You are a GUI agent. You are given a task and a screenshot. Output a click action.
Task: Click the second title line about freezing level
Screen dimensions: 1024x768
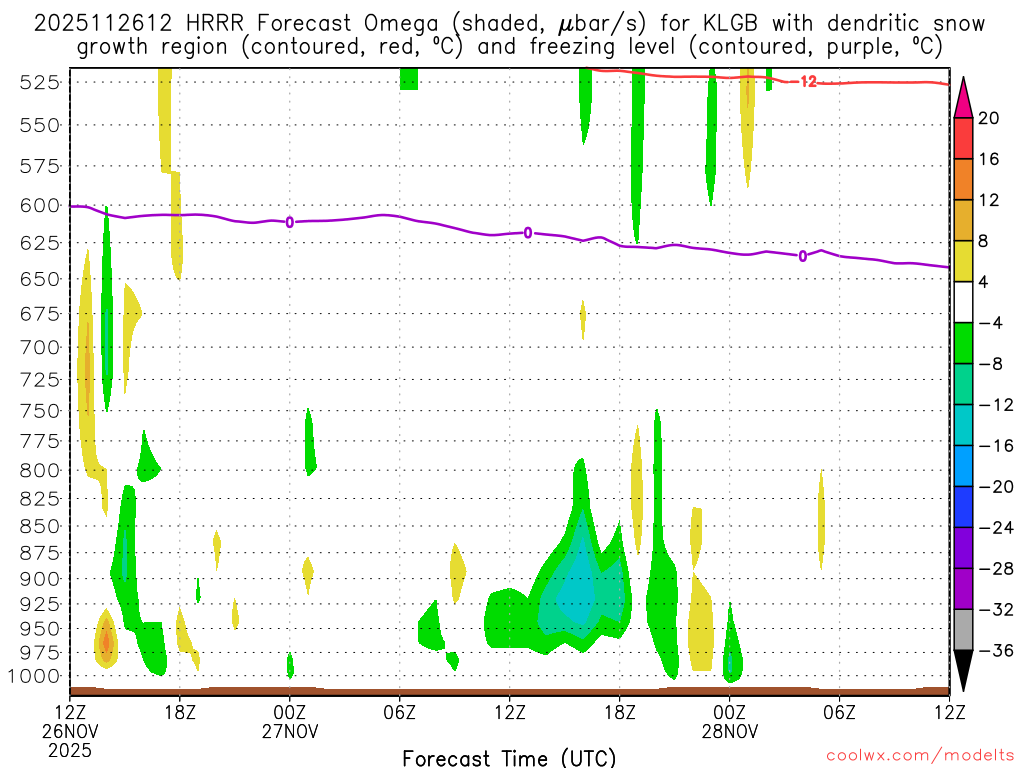(509, 47)
